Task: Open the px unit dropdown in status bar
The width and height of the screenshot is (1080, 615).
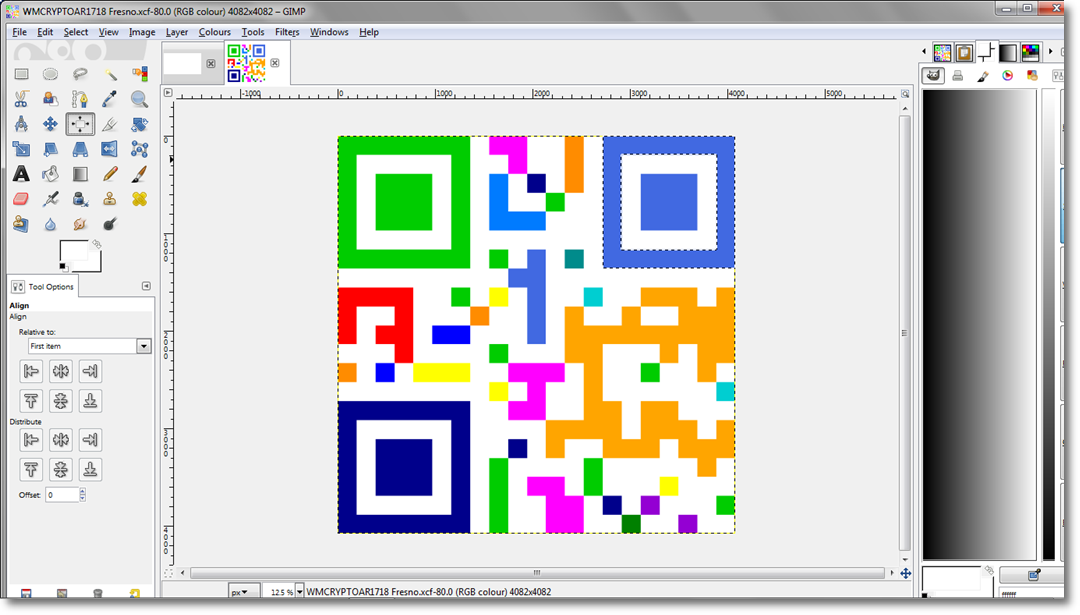Action: (x=244, y=592)
